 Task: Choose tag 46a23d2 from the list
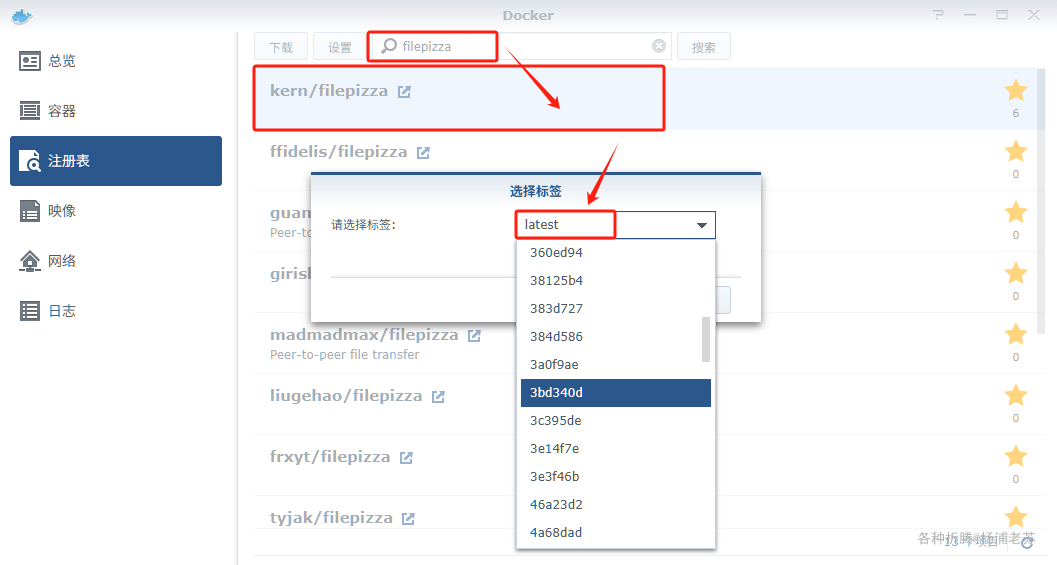[x=615, y=504]
